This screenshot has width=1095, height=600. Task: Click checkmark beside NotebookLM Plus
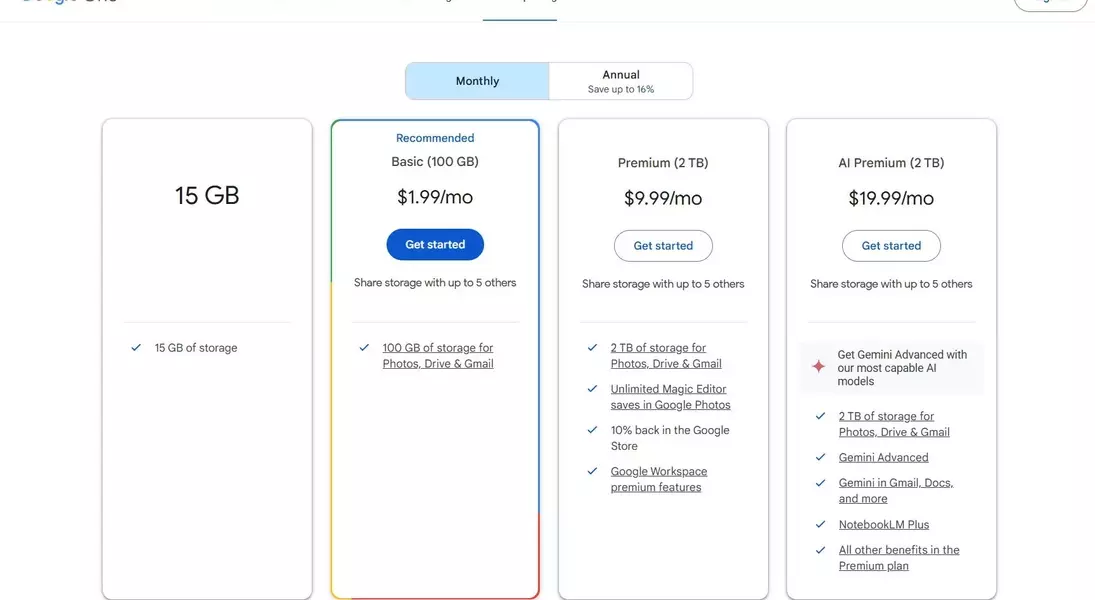click(x=821, y=524)
